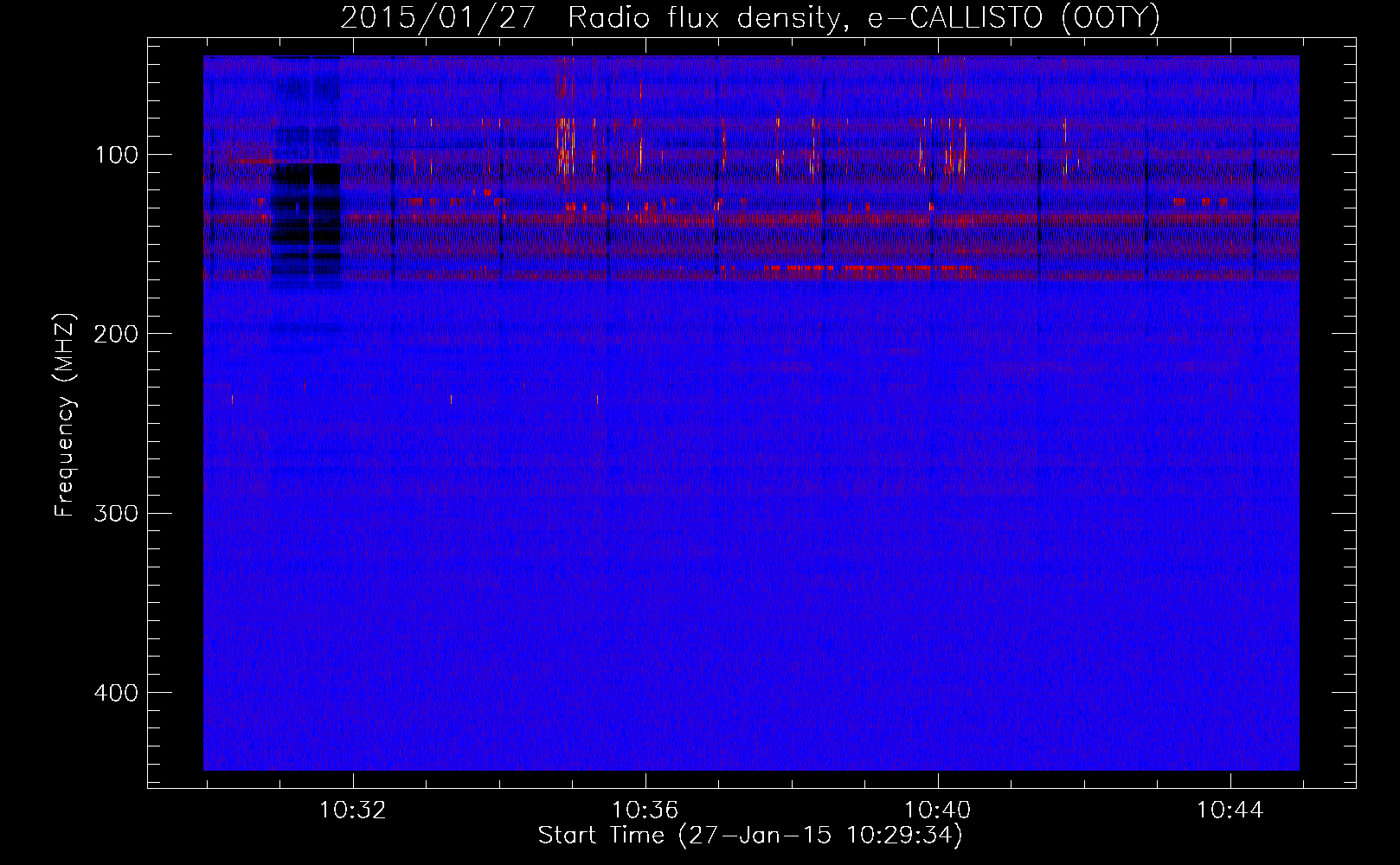Screen dimensions: 1400x865
Task: Click the 200 frequency tick label
Action: click(114, 334)
